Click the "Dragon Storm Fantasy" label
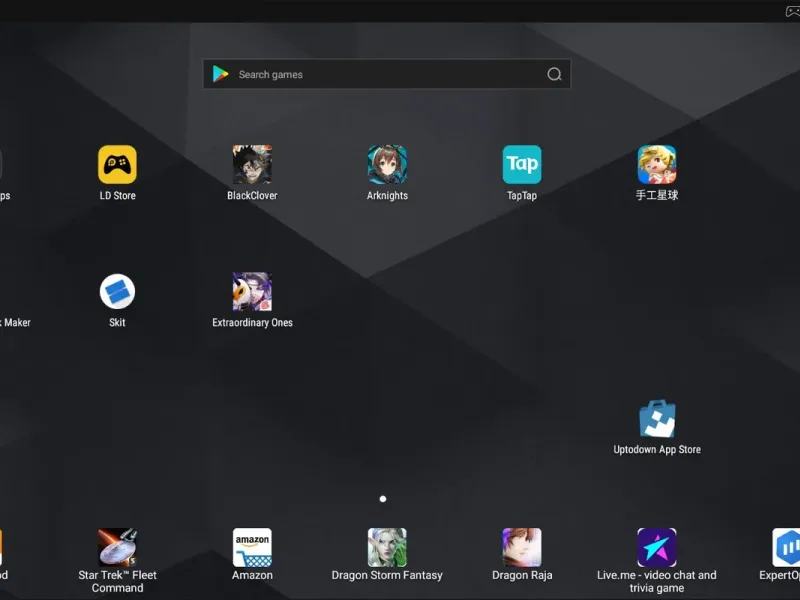Image resolution: width=800 pixels, height=600 pixels. coord(387,576)
